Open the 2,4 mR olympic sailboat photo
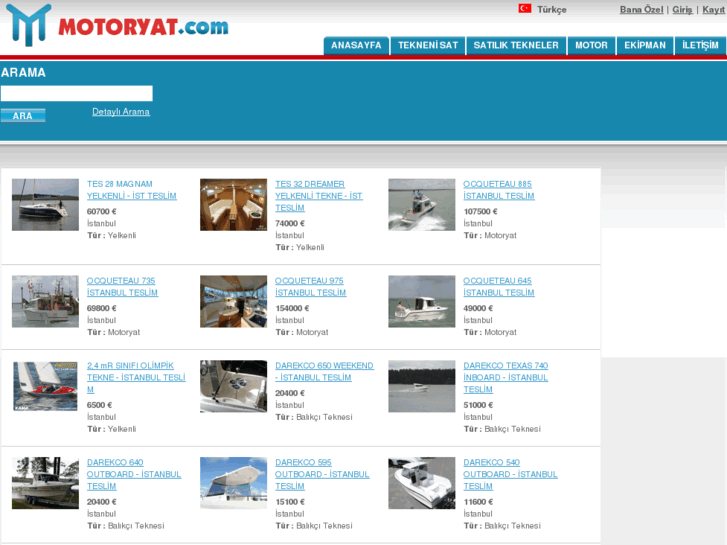 point(45,386)
